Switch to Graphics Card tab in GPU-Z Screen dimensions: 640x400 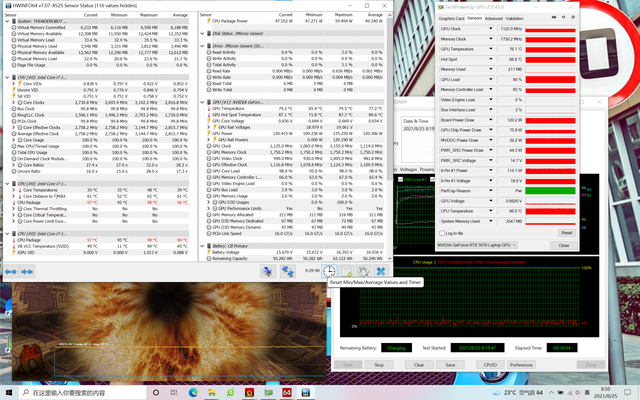pyautogui.click(x=451, y=18)
